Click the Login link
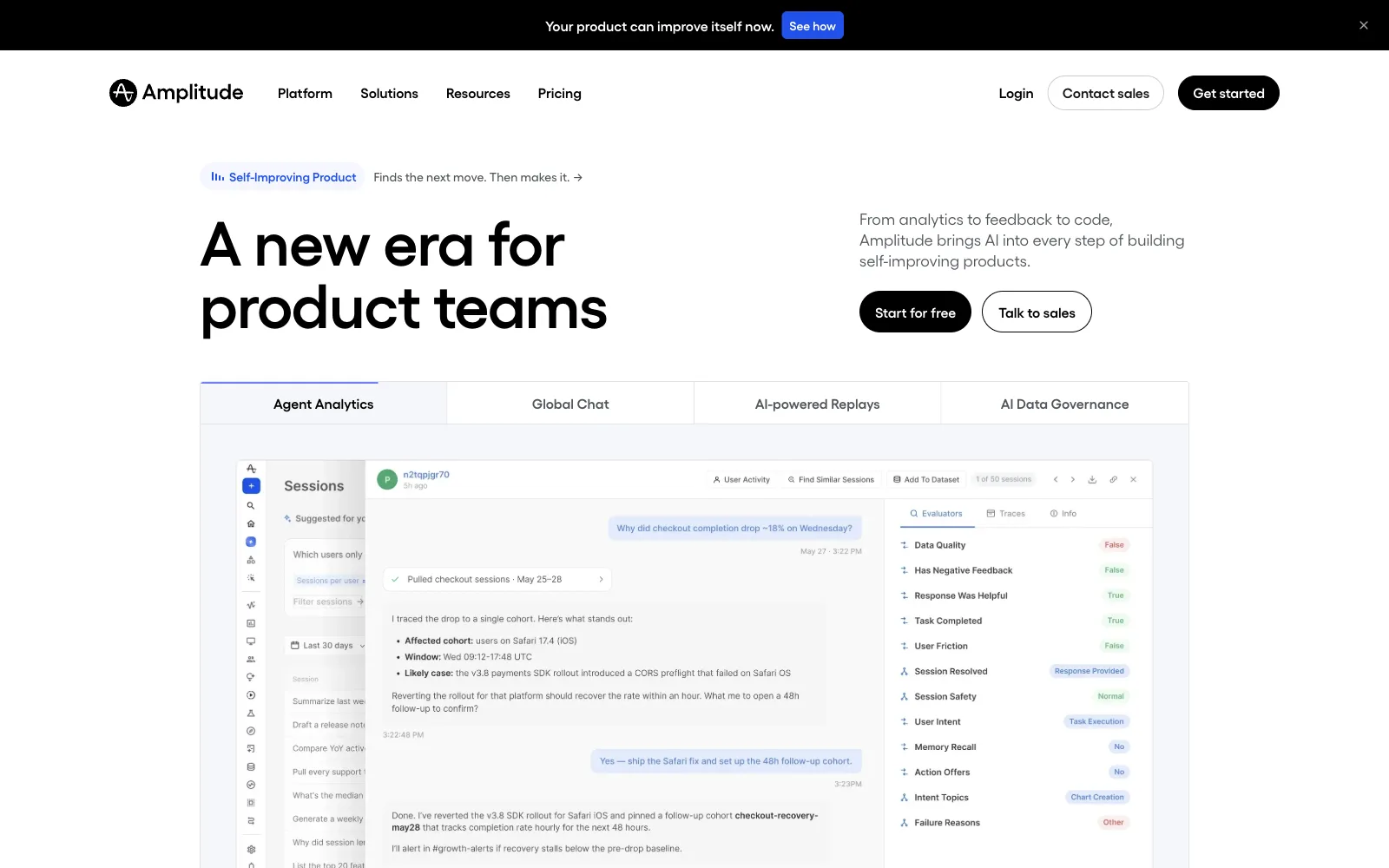 coord(1016,93)
